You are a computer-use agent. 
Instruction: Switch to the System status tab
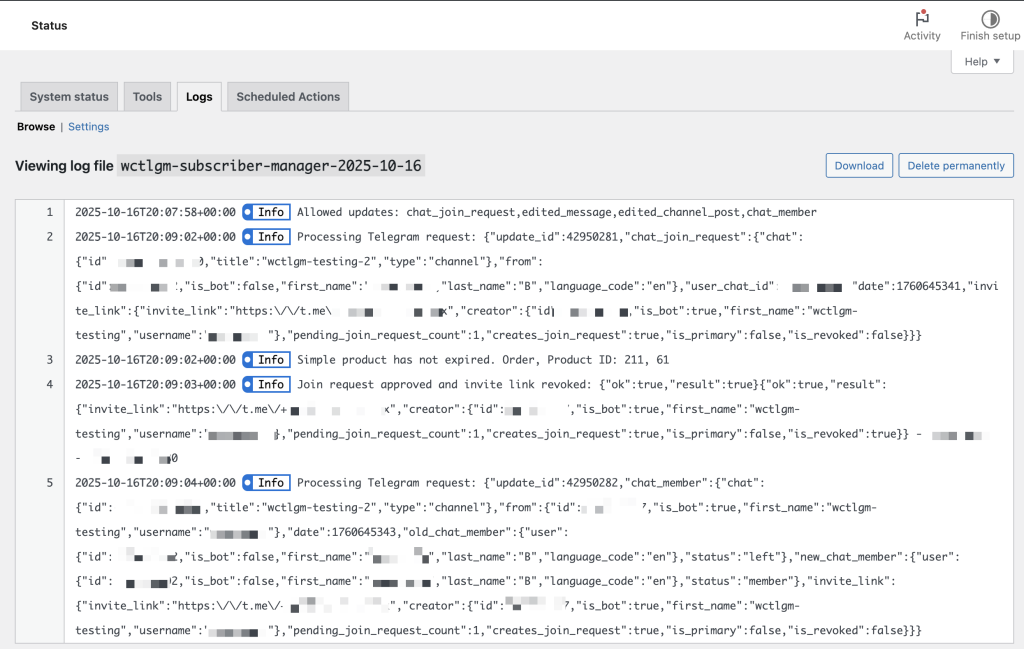pyautogui.click(x=69, y=97)
